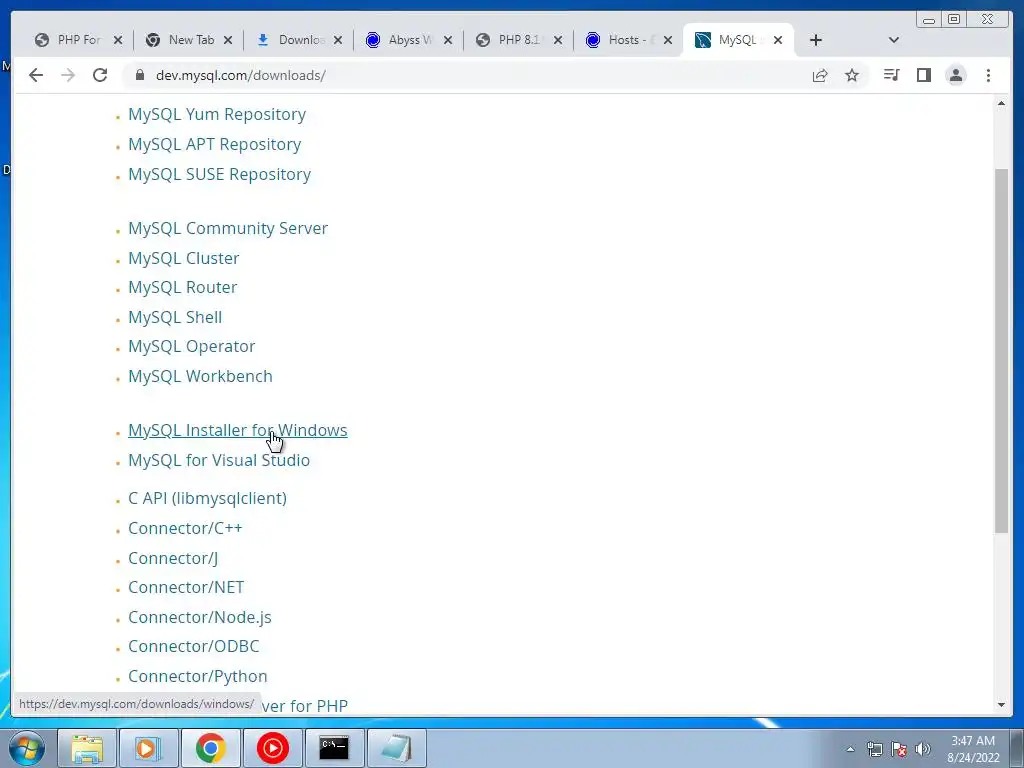This screenshot has width=1024, height=768.
Task: Open the Chrome profile icon
Action: click(956, 75)
